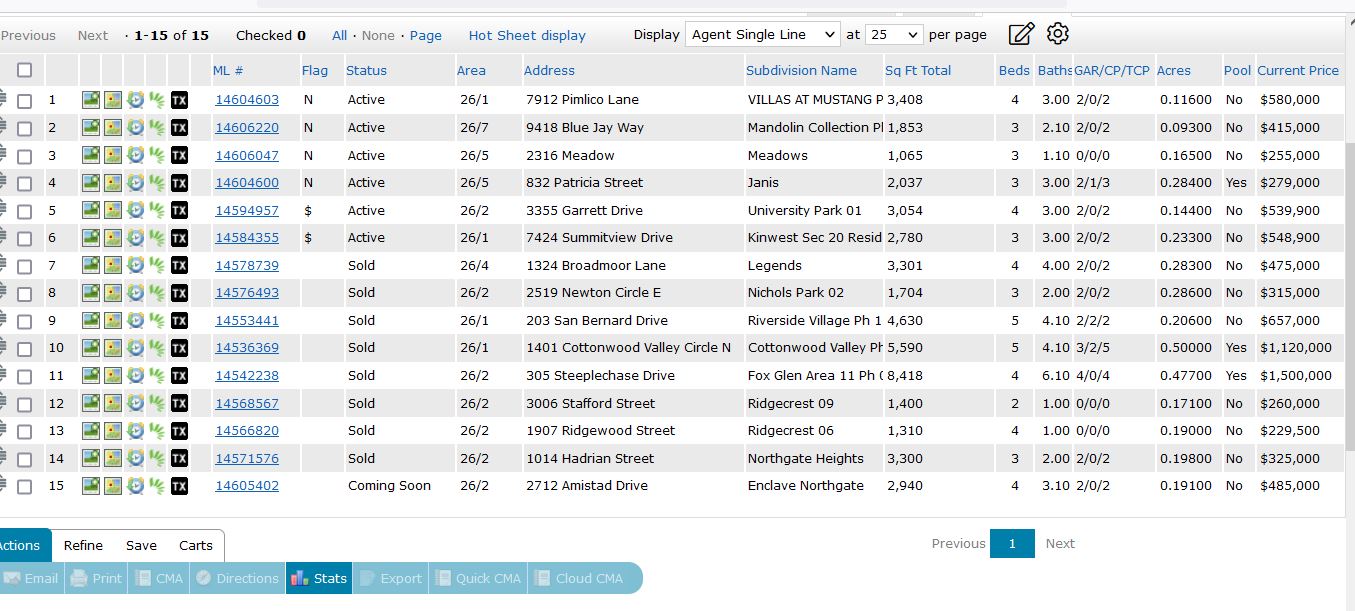Sort by Subdivision Name column header

tap(801, 70)
